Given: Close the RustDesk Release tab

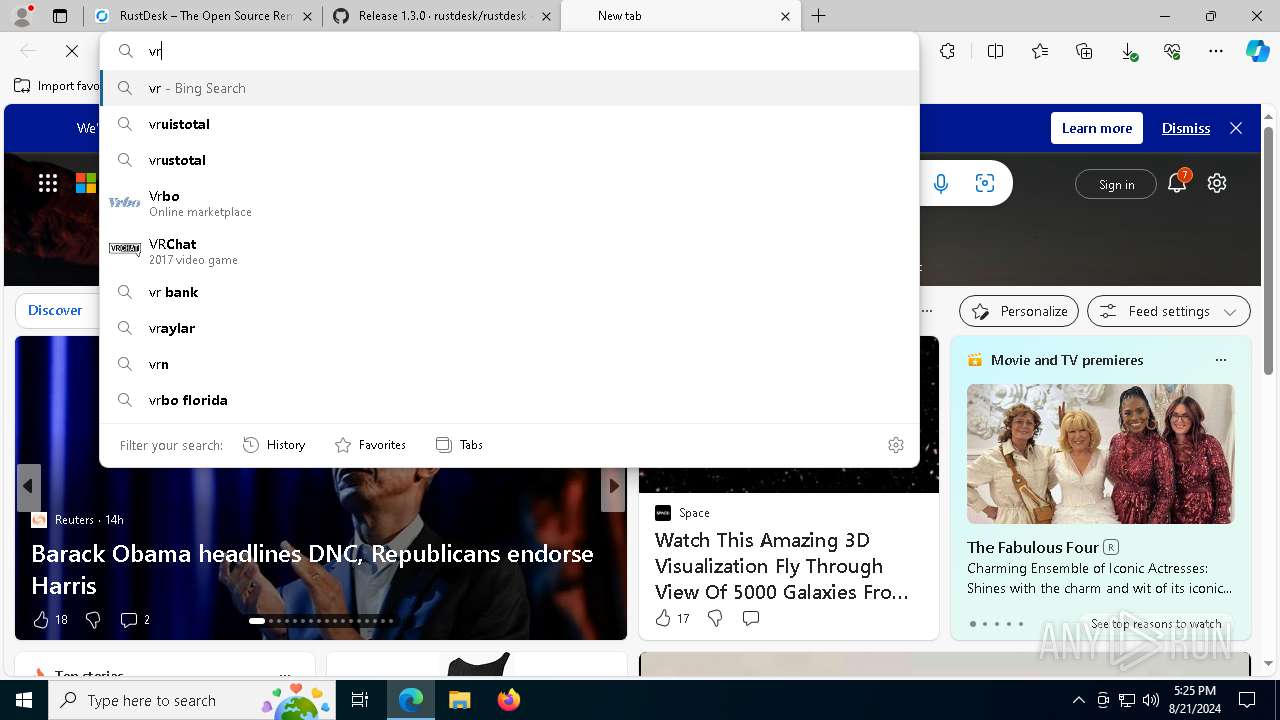Looking at the screenshot, I should (x=545, y=16).
